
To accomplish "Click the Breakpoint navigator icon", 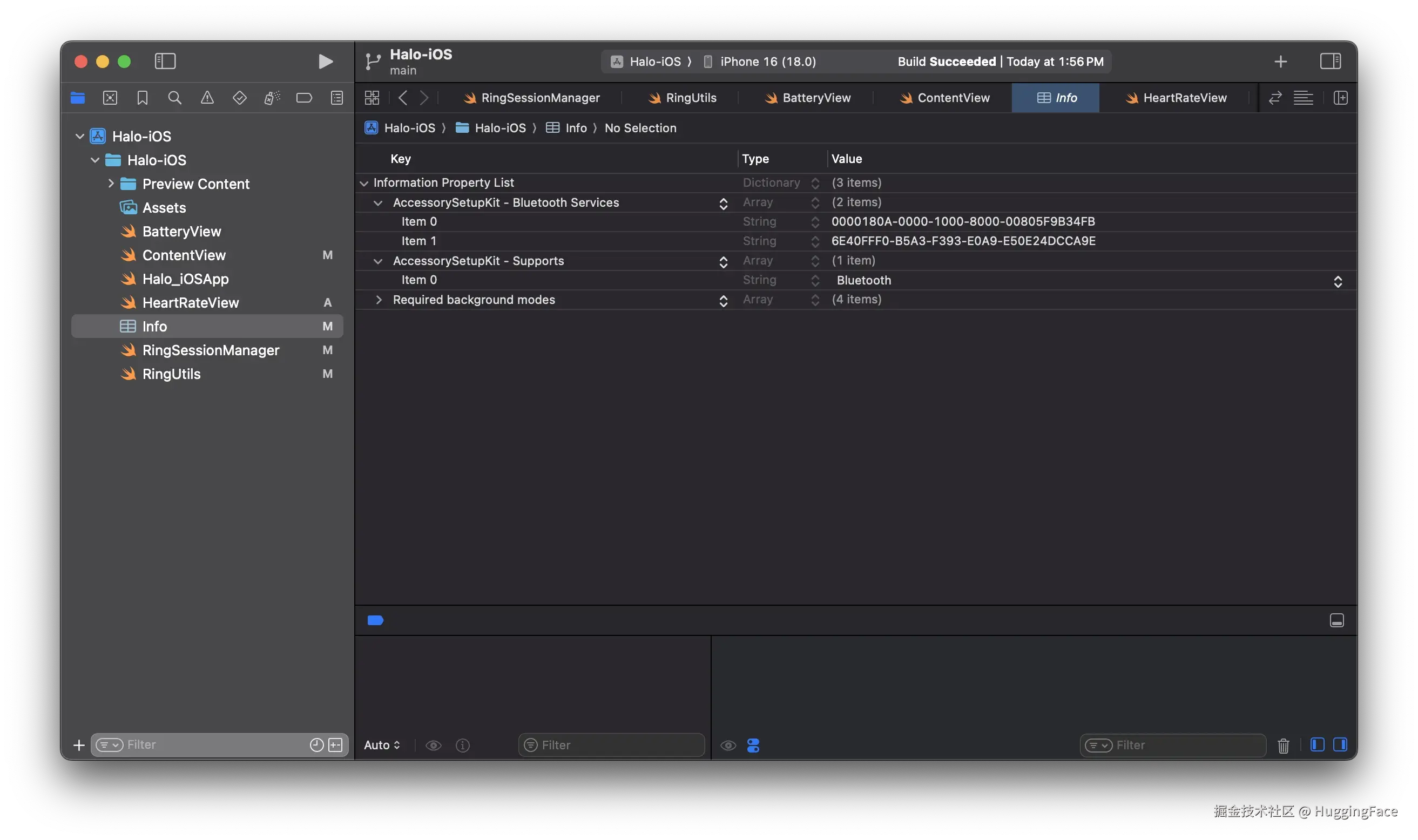I will 304,98.
